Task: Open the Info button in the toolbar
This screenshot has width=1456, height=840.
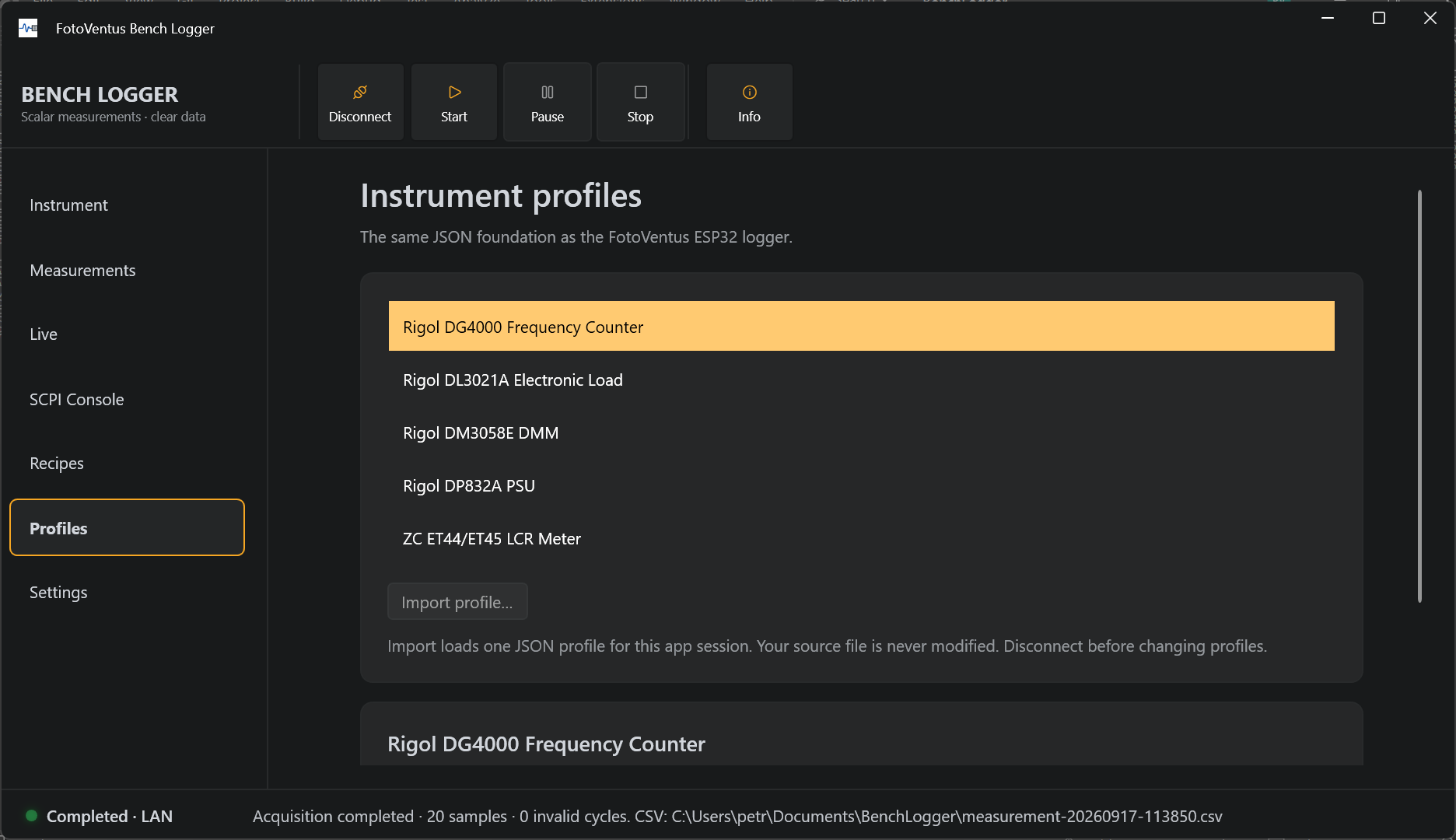Action: [x=749, y=102]
